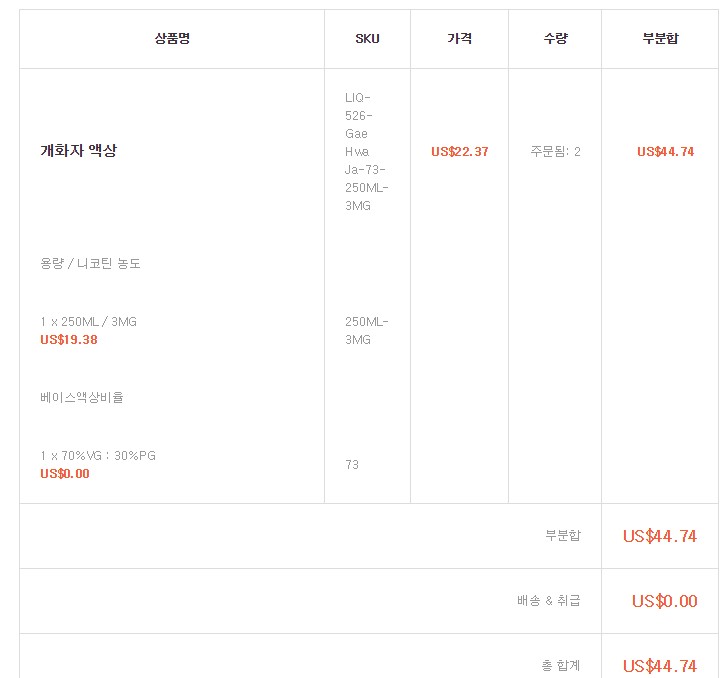
Task: Click the 250ML-3MG option SKU
Action: [366, 331]
